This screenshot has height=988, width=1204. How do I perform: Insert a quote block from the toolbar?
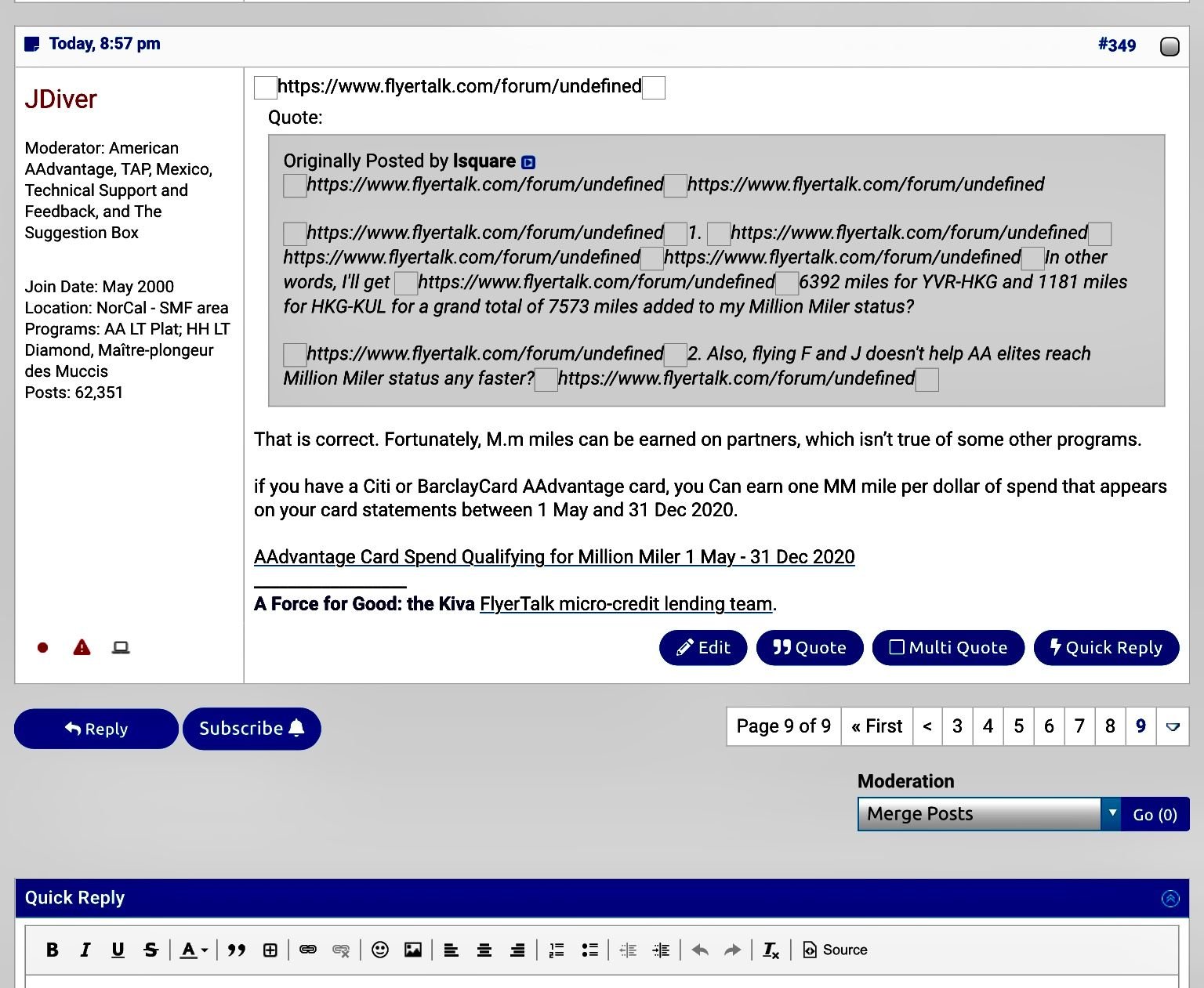[x=236, y=950]
